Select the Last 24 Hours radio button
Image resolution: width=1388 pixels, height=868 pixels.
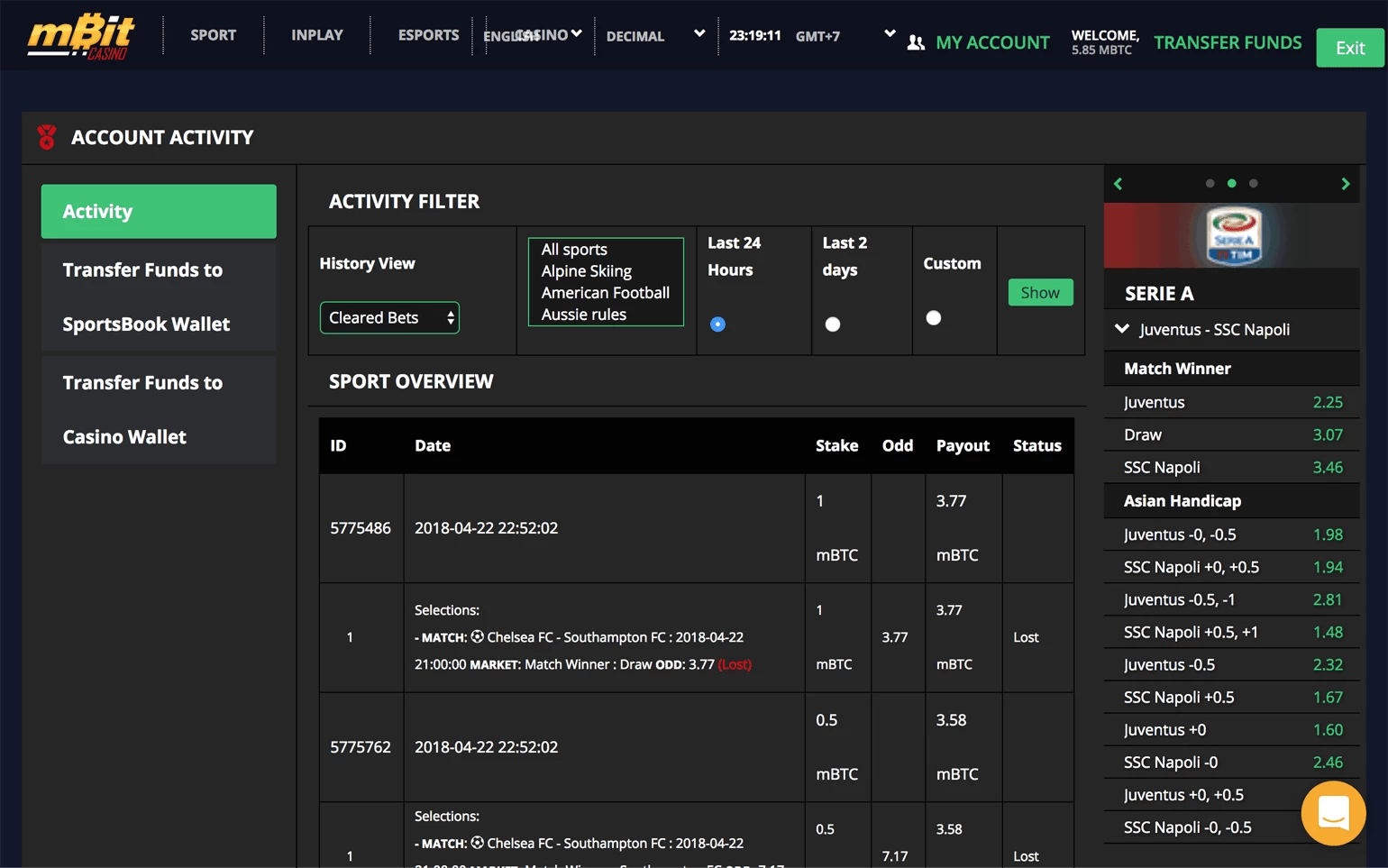coord(717,324)
